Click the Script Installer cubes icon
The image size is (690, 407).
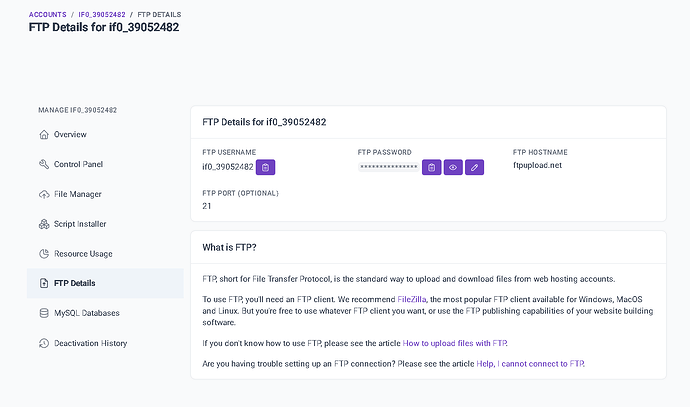click(44, 224)
